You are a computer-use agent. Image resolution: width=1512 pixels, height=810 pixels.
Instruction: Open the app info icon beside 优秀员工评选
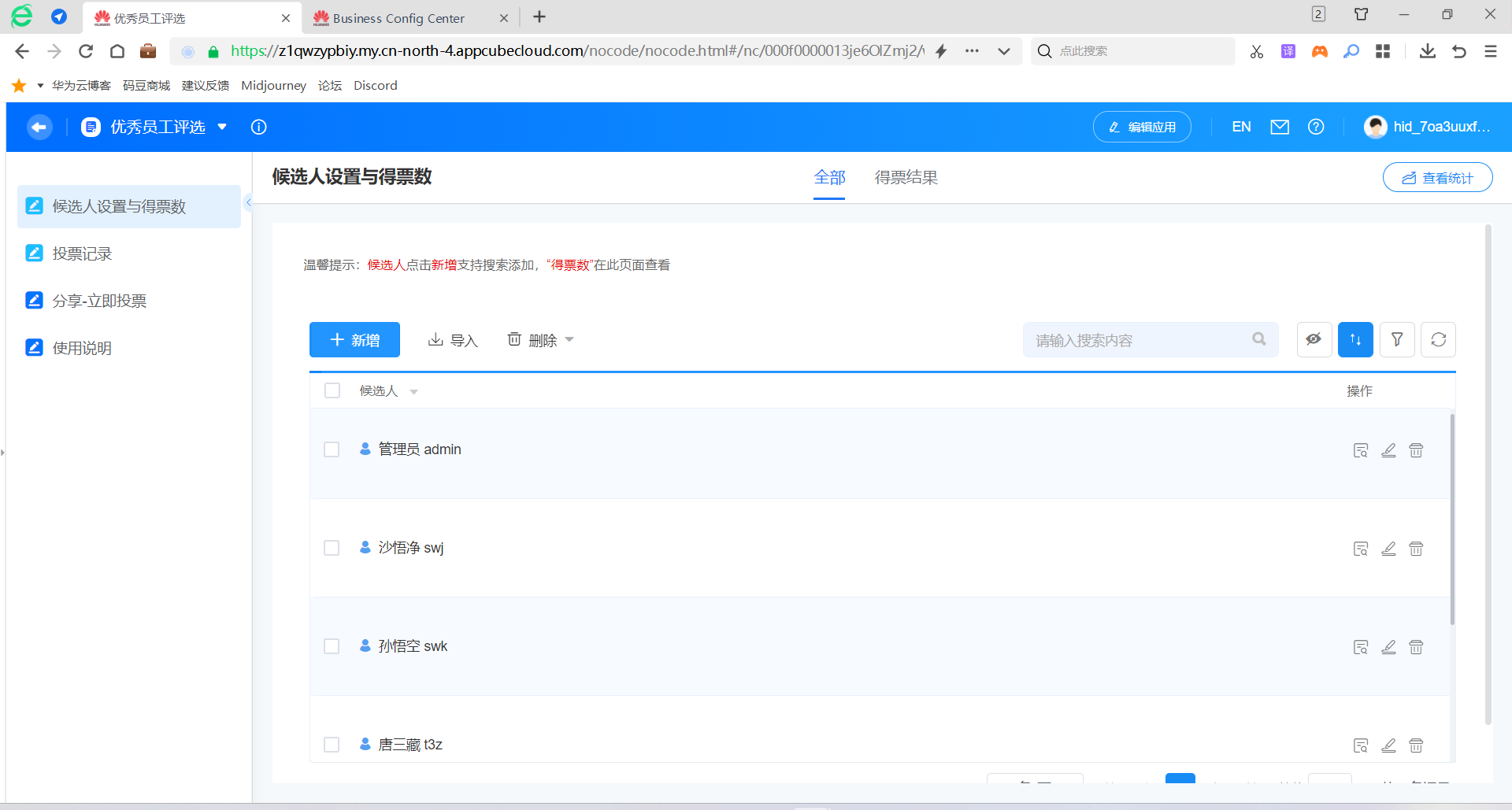259,127
